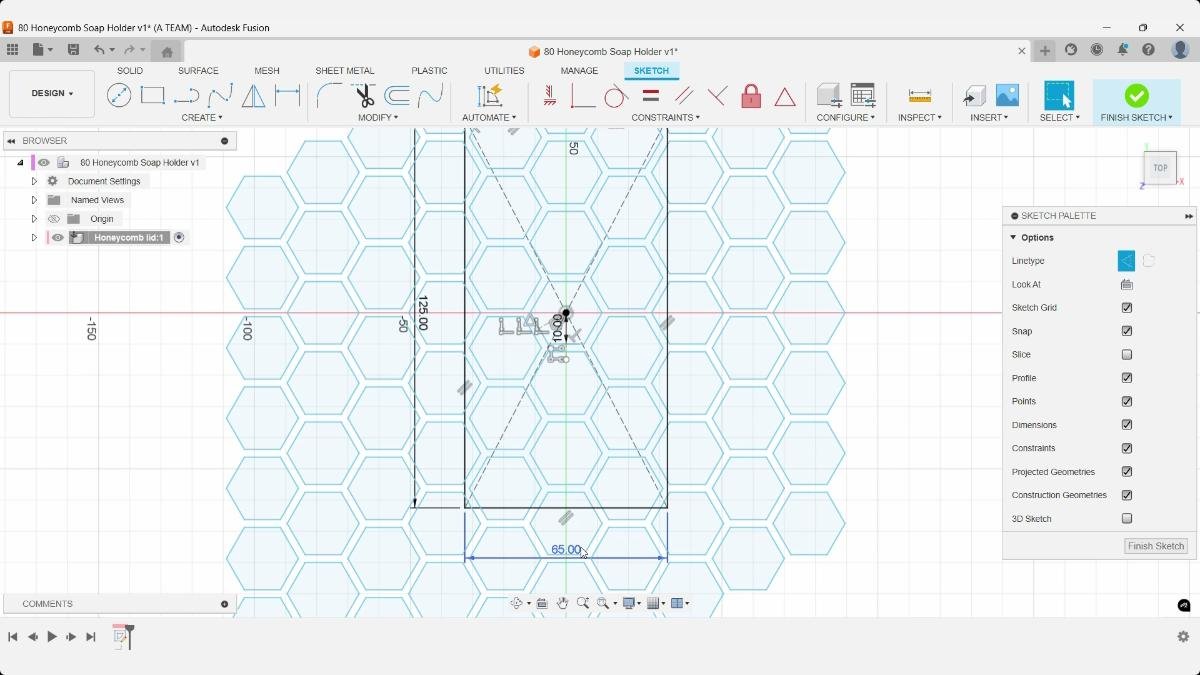Open the Data Panel grid icon
1200x675 pixels.
point(12,50)
